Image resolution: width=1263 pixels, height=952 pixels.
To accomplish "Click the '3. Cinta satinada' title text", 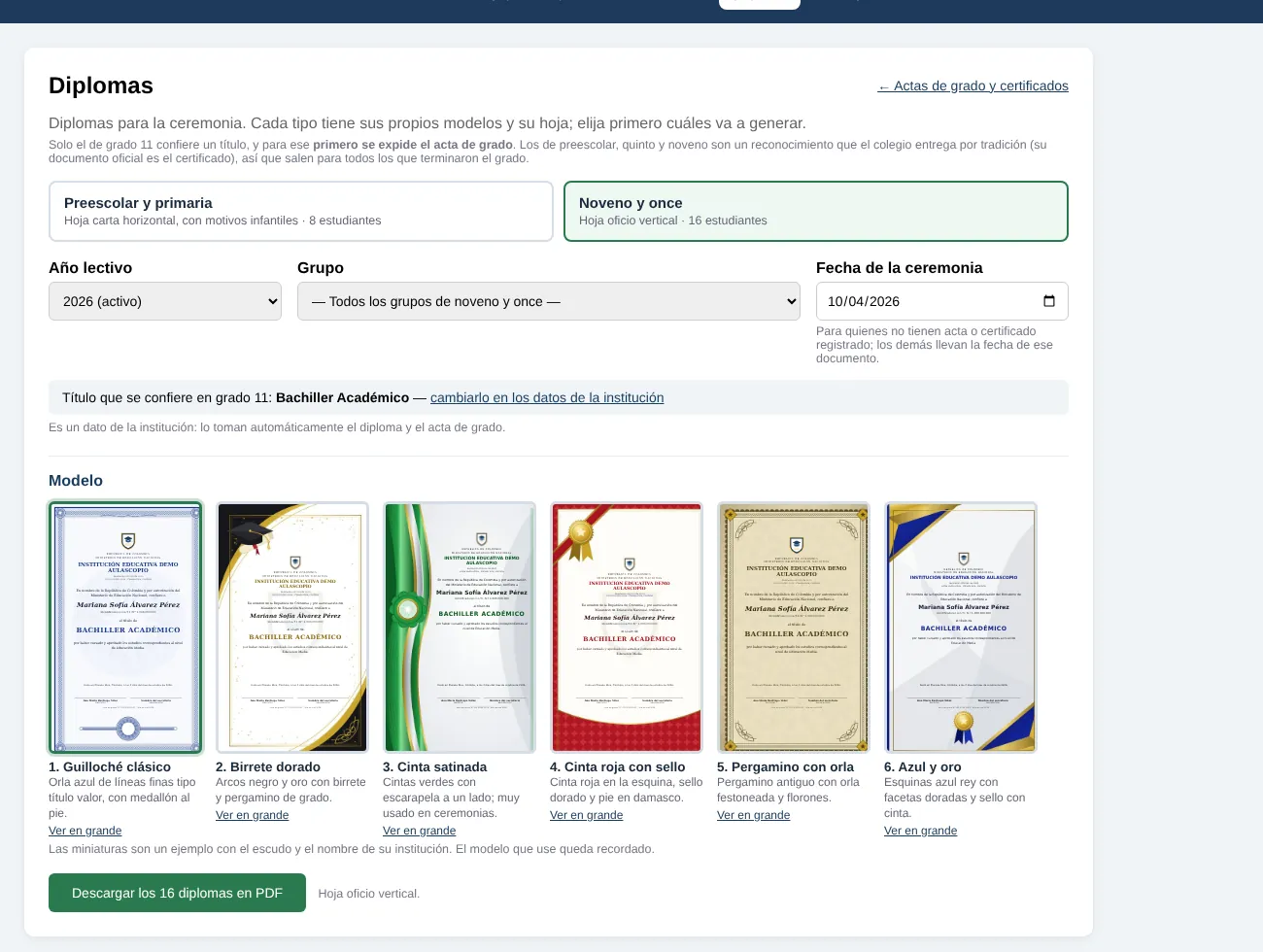I will tap(435, 766).
